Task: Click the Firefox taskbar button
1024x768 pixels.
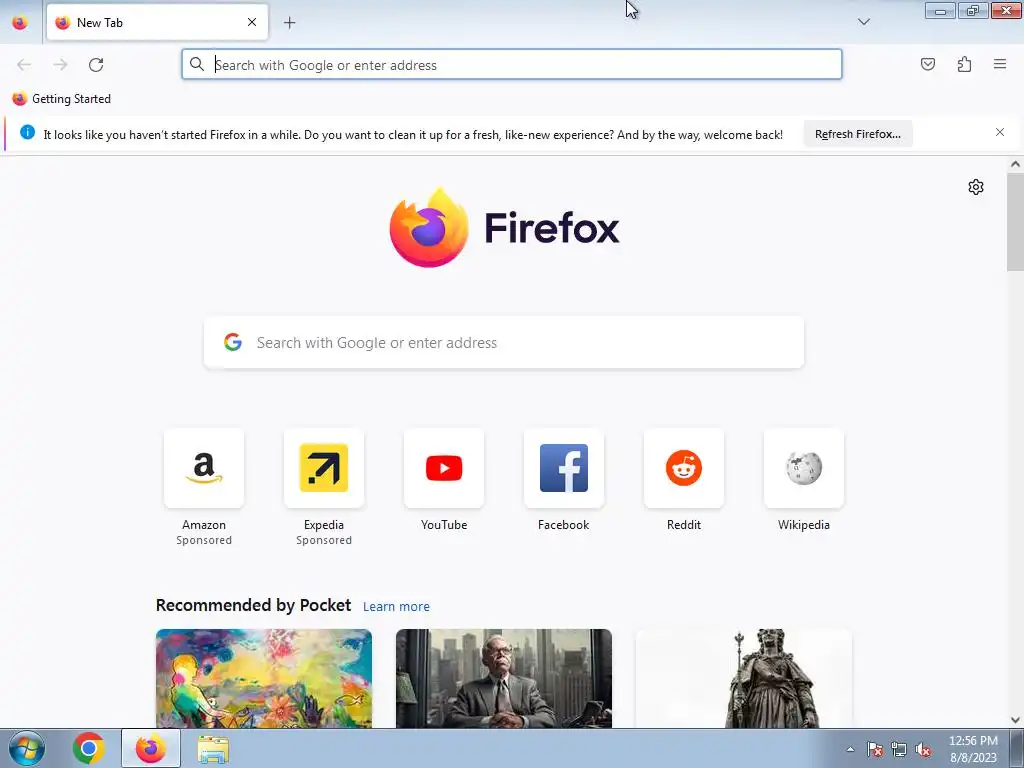Action: [151, 748]
